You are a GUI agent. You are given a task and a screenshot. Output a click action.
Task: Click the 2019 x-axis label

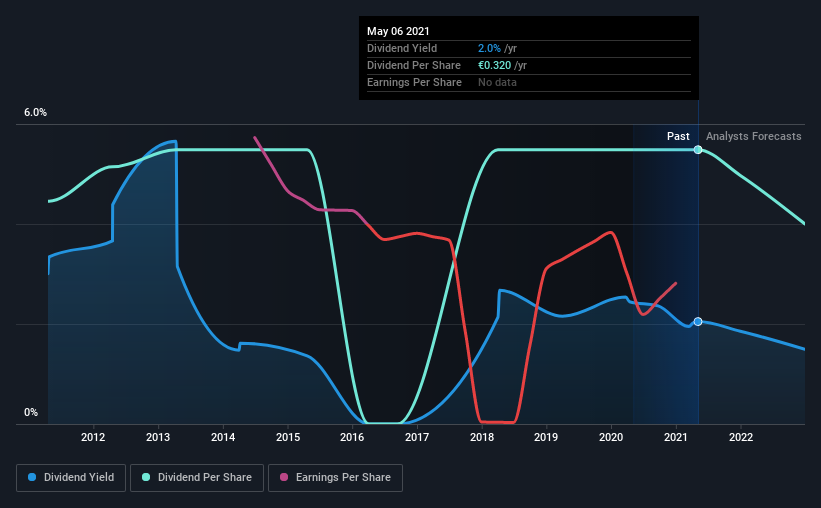coord(546,437)
